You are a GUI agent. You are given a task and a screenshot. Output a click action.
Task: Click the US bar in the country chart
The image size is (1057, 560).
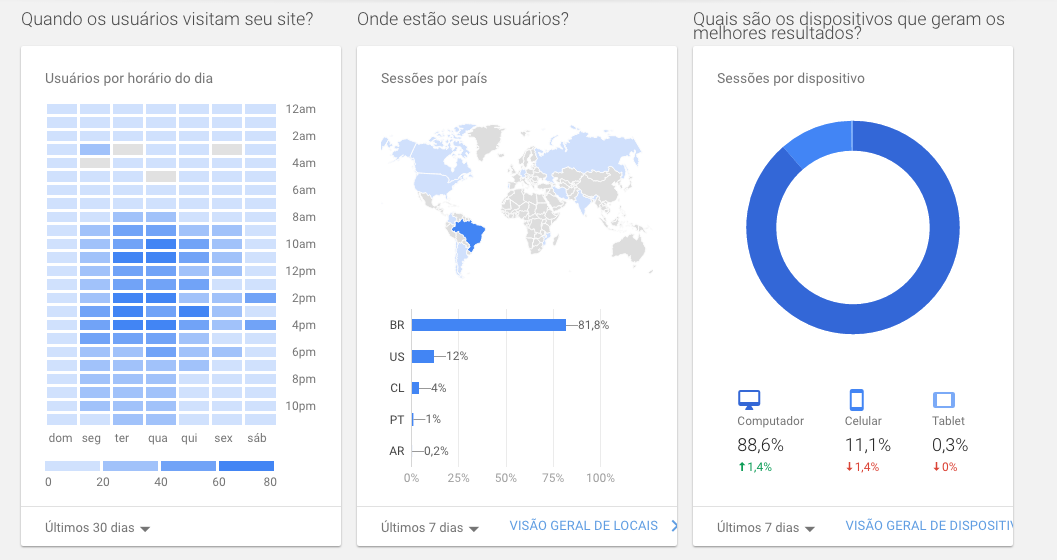coord(422,356)
